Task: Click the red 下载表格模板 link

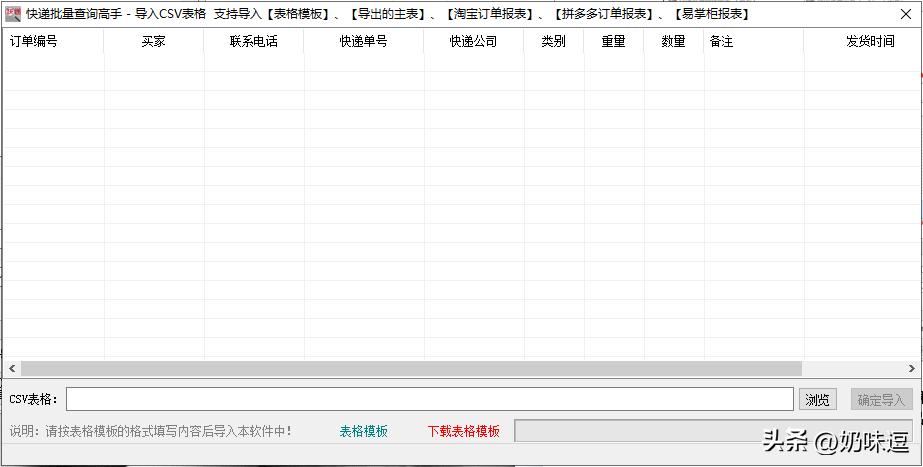Action: click(463, 431)
